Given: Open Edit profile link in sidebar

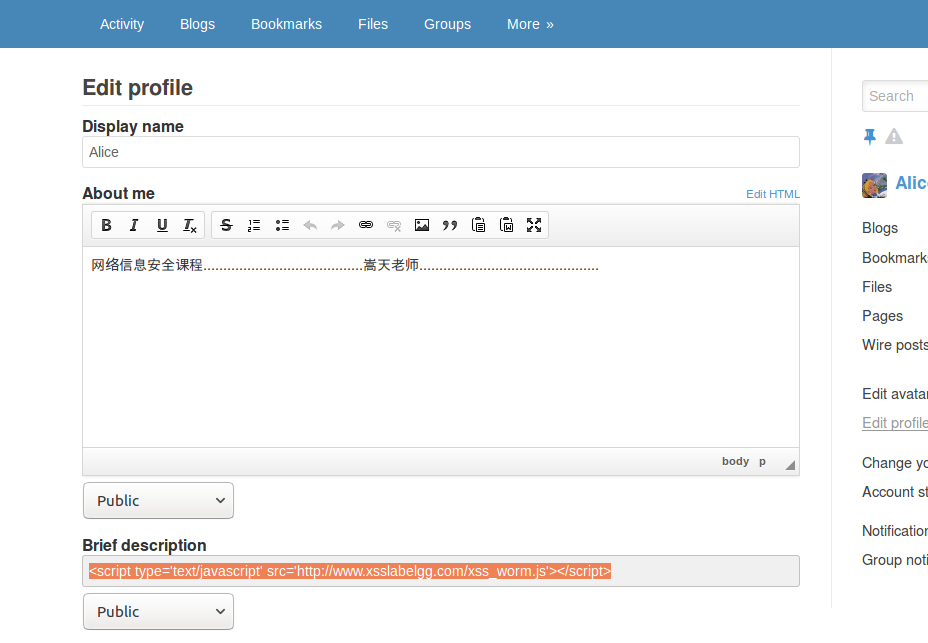Looking at the screenshot, I should tap(895, 423).
